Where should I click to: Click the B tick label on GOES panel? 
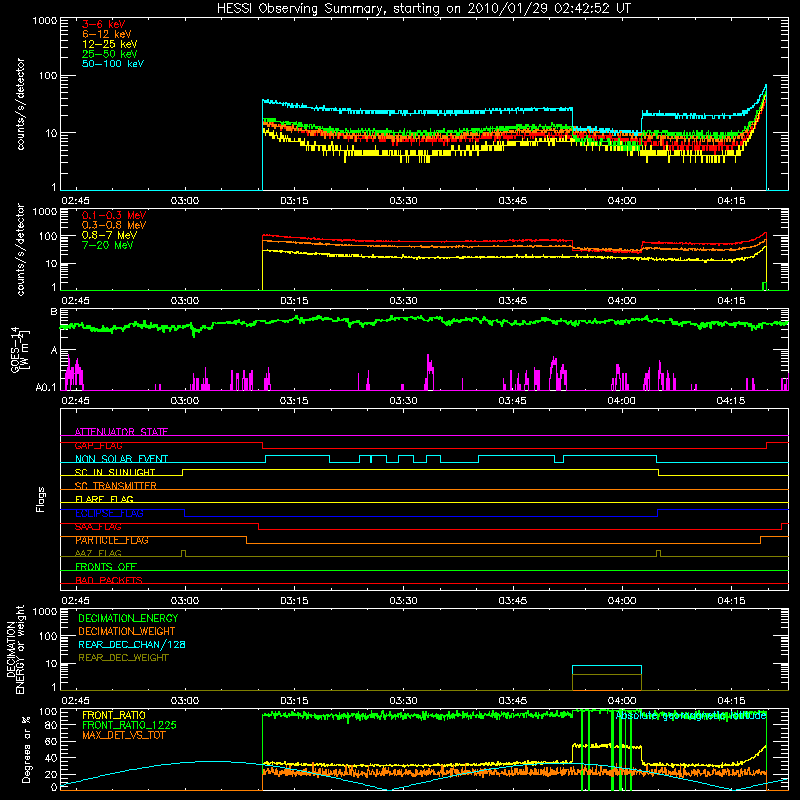(54, 312)
